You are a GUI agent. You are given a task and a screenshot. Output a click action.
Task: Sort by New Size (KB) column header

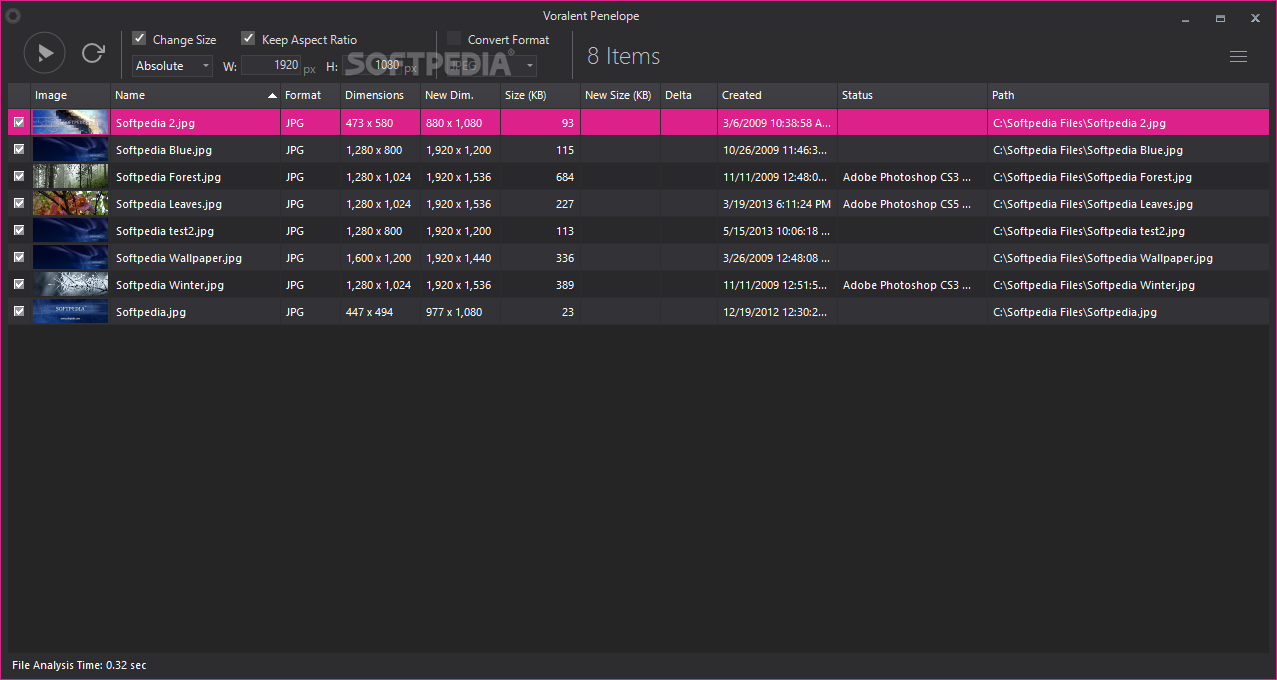tap(620, 95)
